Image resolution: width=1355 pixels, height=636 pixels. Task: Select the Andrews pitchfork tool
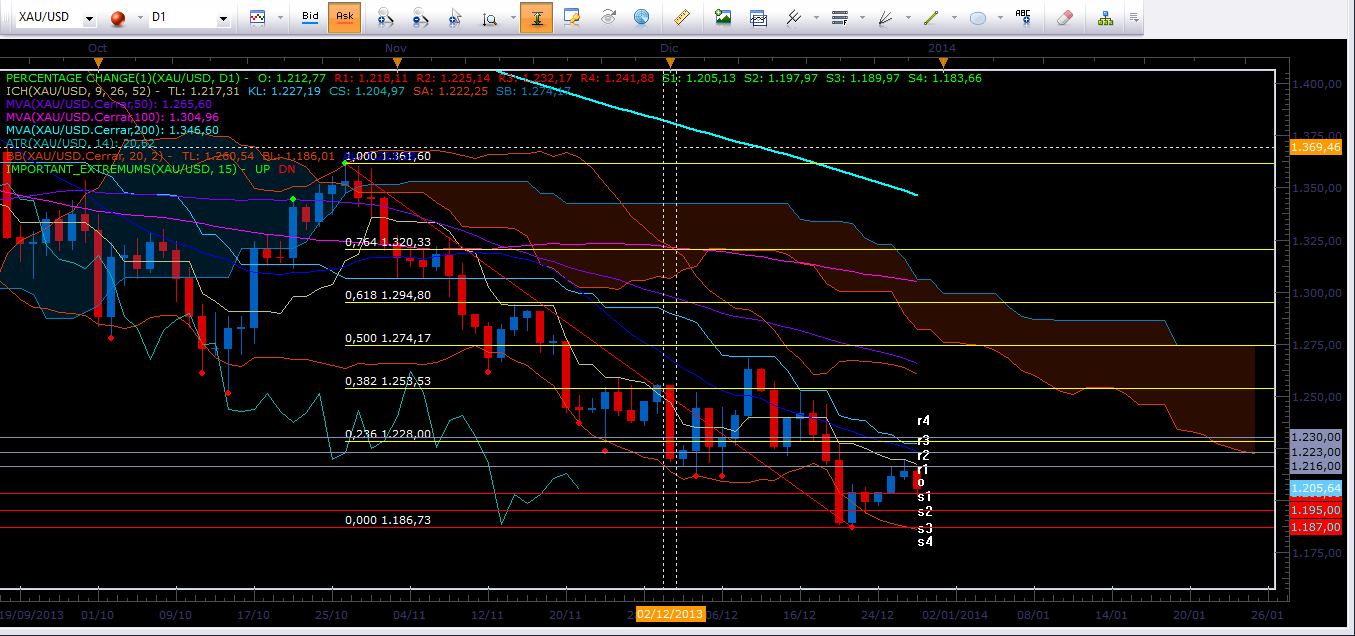[x=792, y=17]
